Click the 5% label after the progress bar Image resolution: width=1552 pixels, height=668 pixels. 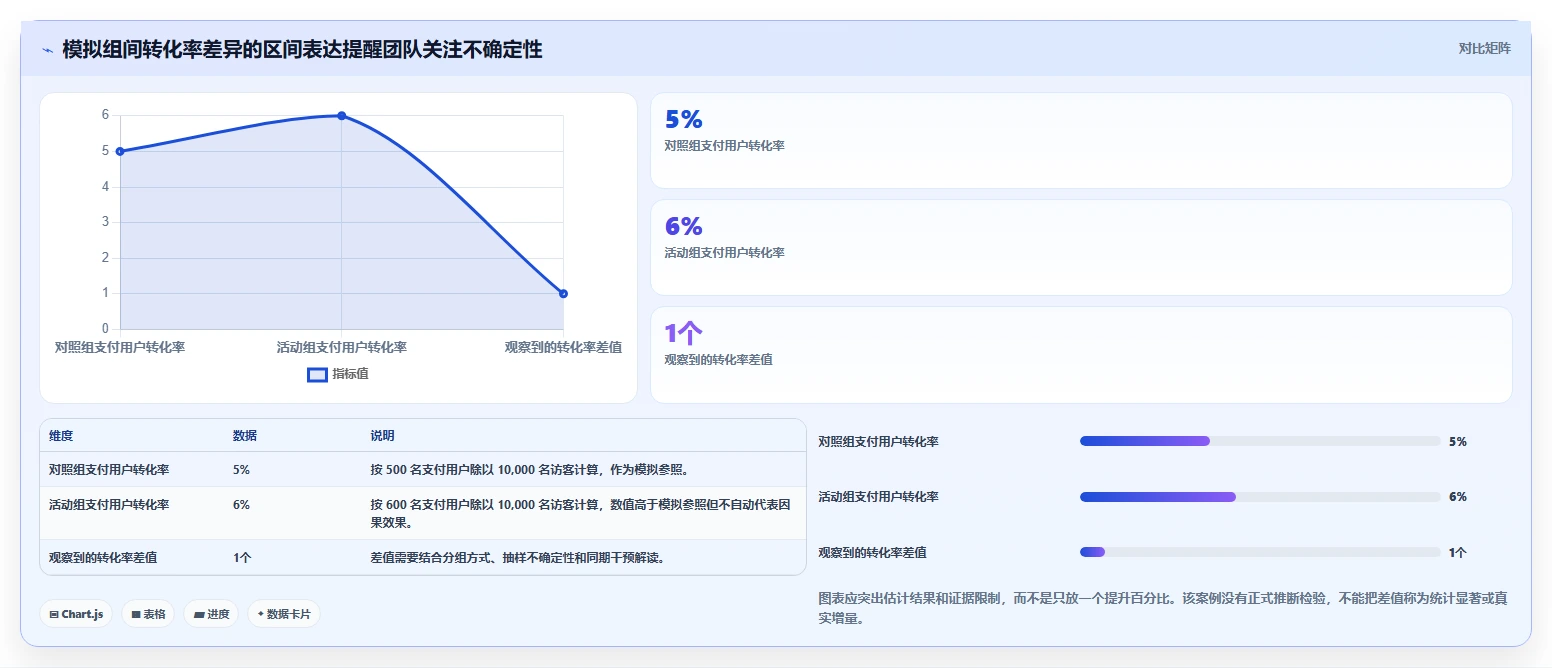pos(1458,441)
